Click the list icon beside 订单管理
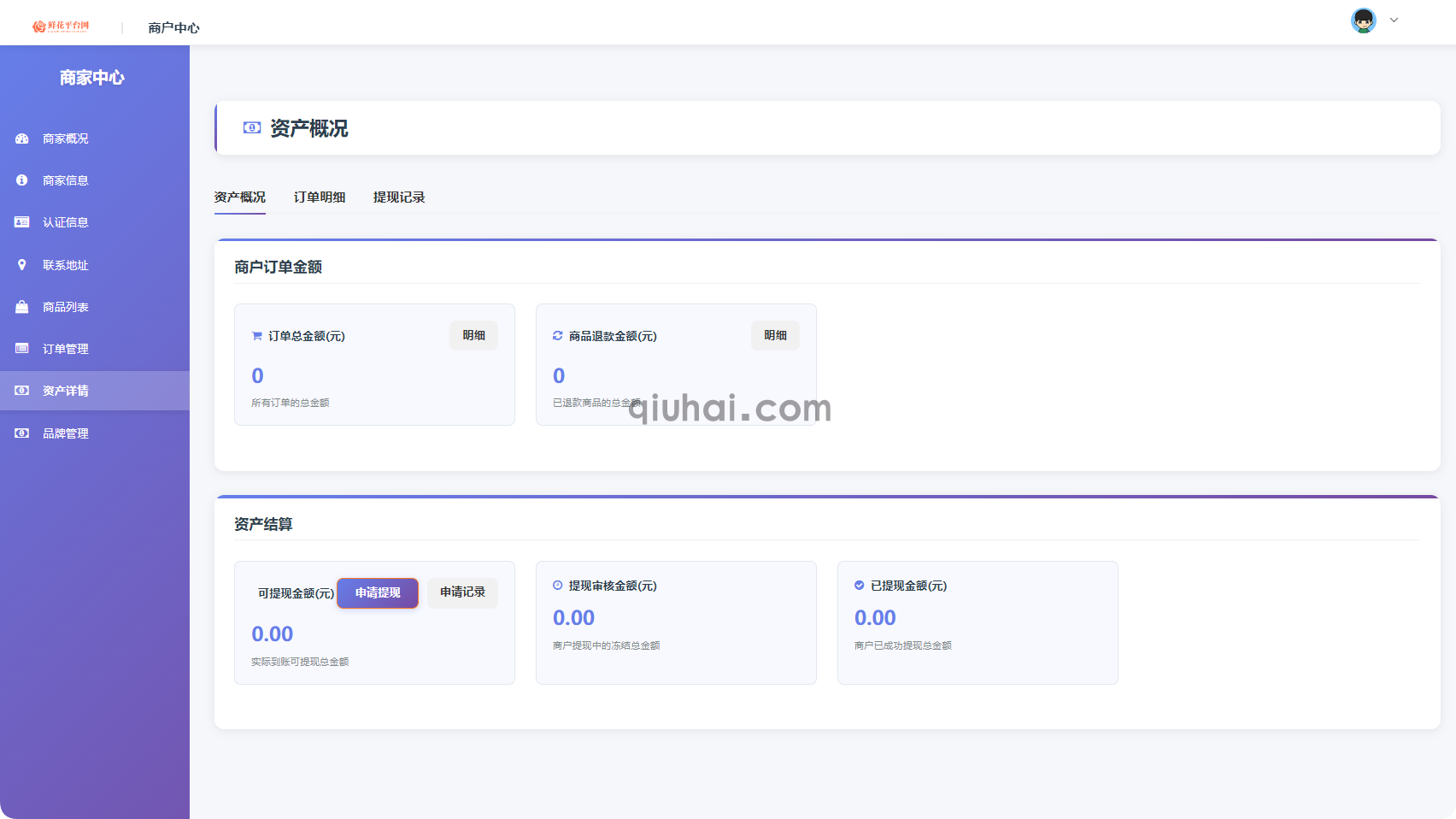The width and height of the screenshot is (1456, 819). 22,349
